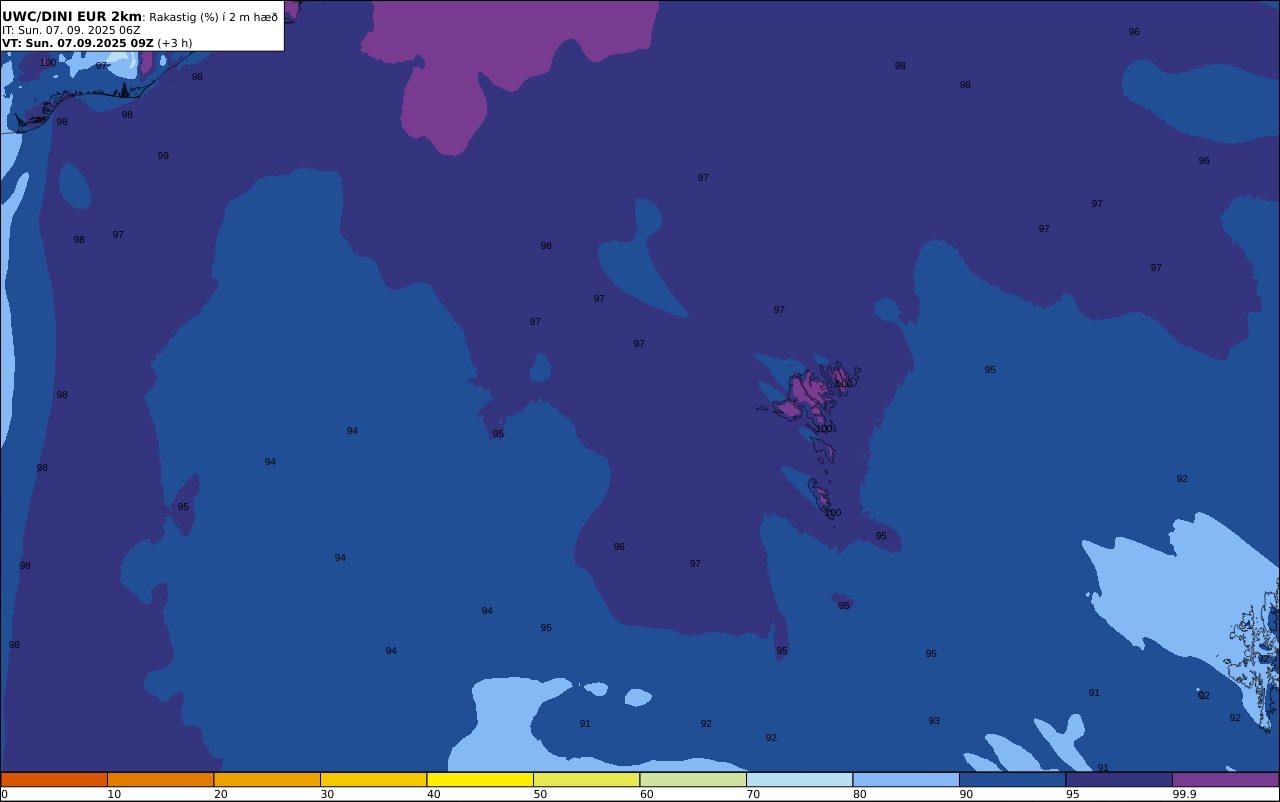The height and width of the screenshot is (802, 1280).
Task: Click the light blue 80–90 legend swatch
Action: click(x=906, y=779)
